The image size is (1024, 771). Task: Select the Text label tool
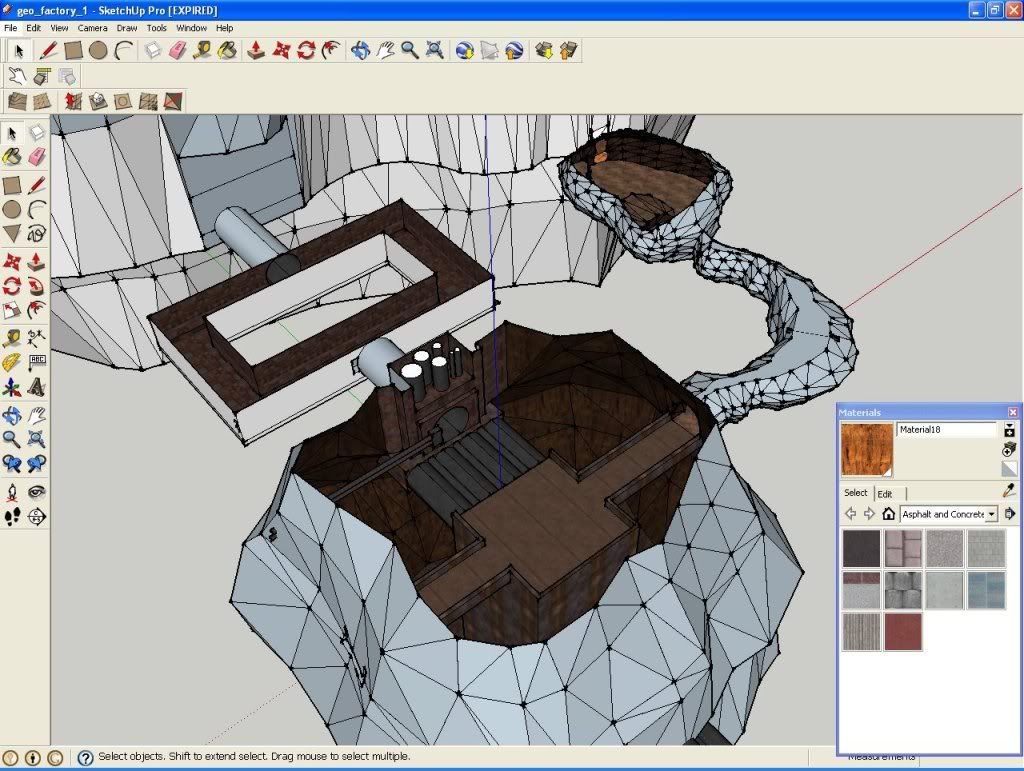pos(37,362)
